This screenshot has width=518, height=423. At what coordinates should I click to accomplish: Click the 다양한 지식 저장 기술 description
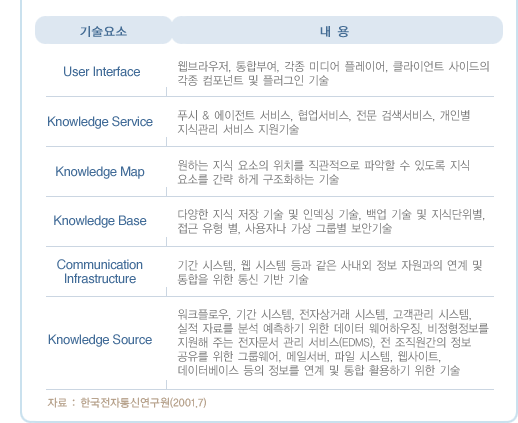coord(331,221)
